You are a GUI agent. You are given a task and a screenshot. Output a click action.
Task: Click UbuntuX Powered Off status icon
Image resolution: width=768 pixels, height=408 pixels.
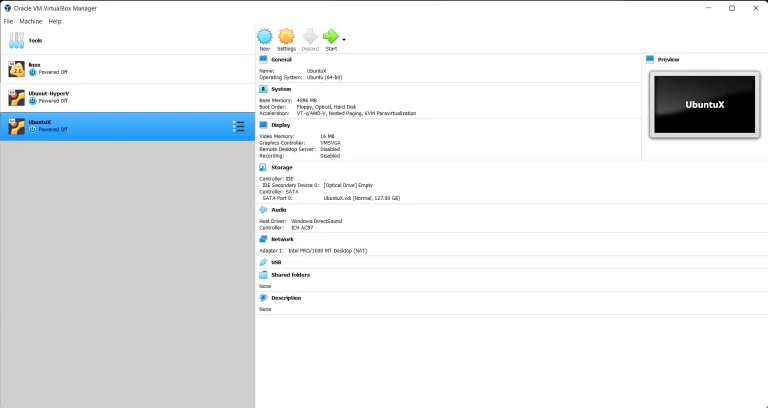coord(32,129)
